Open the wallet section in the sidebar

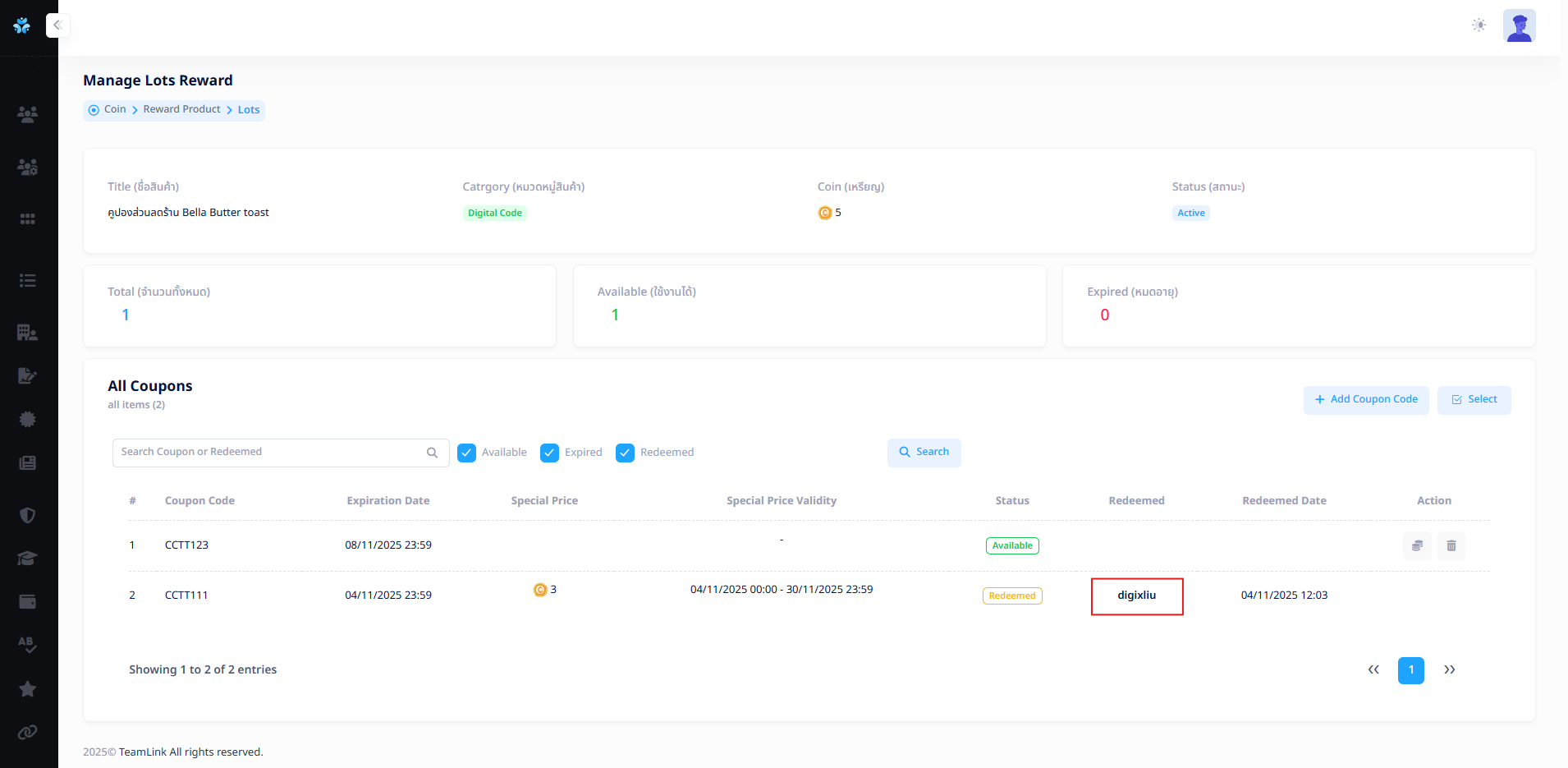point(27,602)
